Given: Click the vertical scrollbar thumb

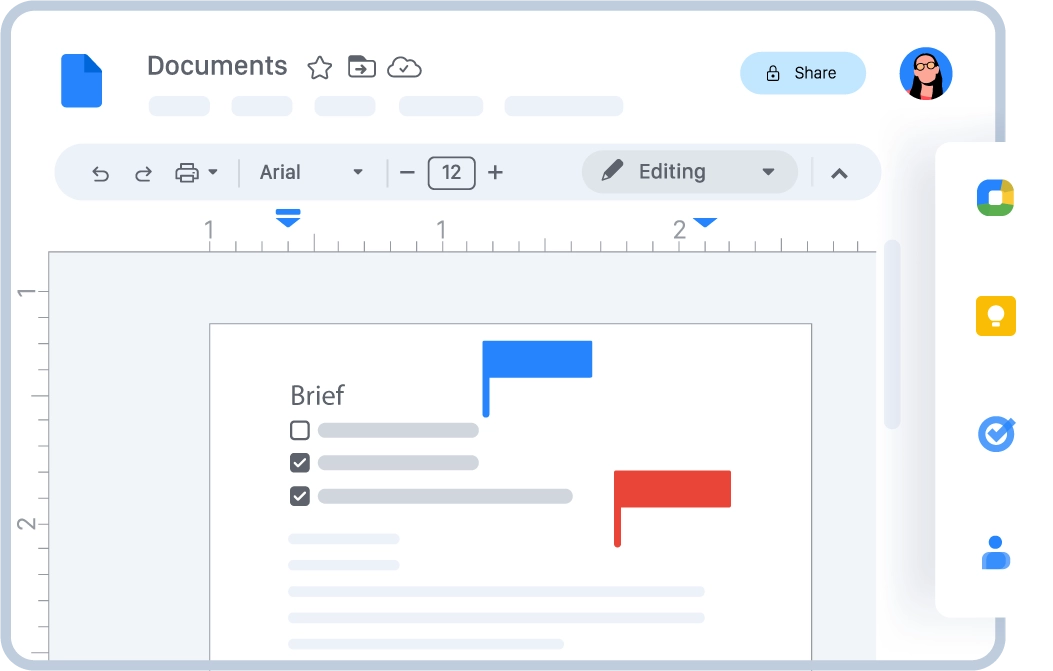Looking at the screenshot, I should [892, 335].
